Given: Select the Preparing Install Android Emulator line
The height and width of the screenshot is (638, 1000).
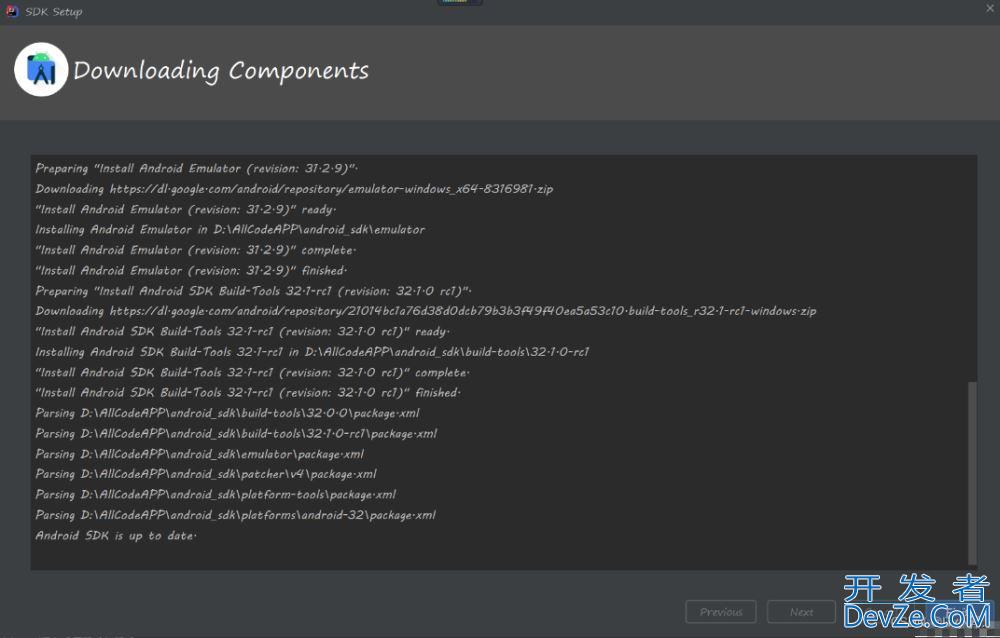Looking at the screenshot, I should tap(196, 168).
